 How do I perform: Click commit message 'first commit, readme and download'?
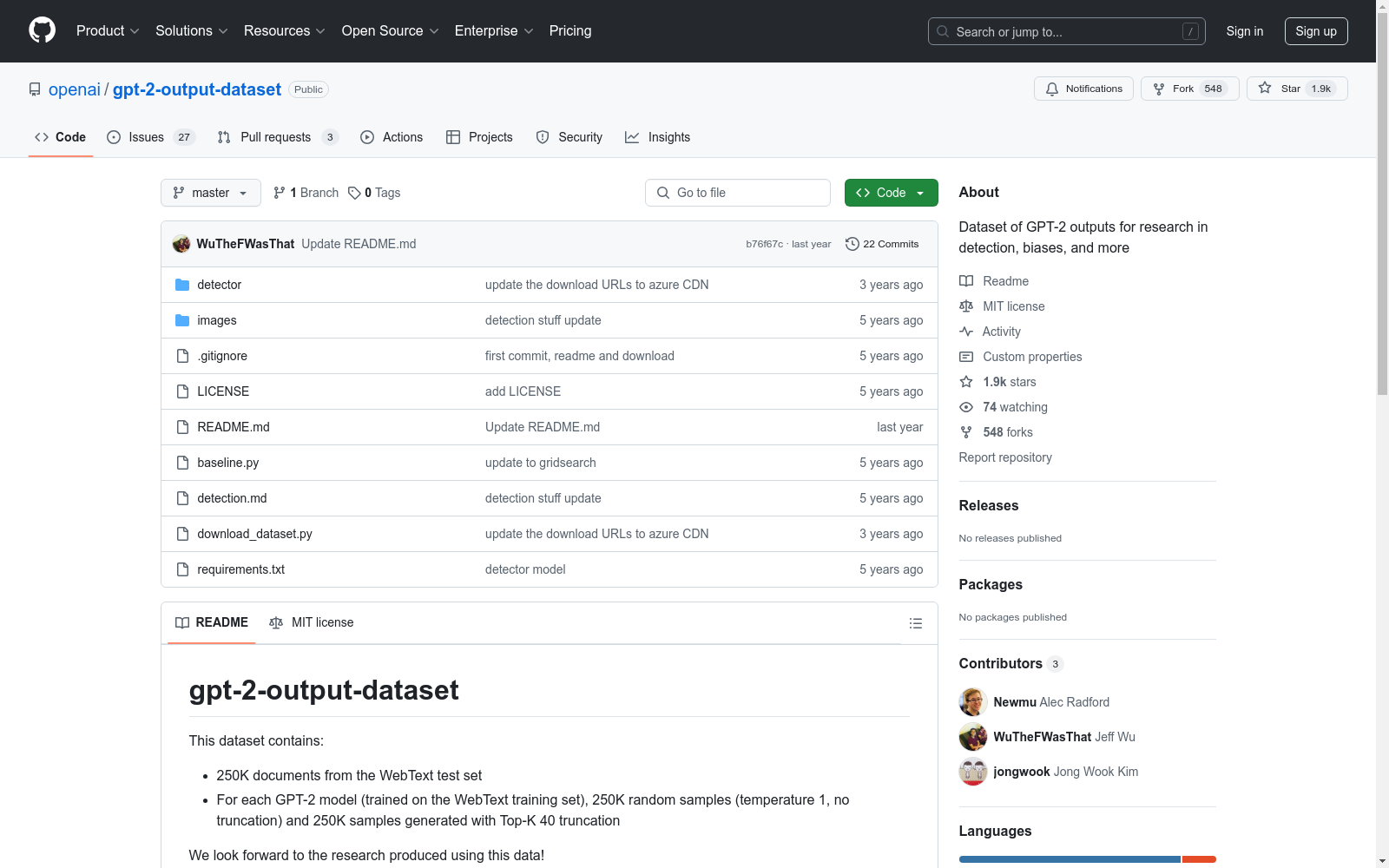[x=580, y=356]
